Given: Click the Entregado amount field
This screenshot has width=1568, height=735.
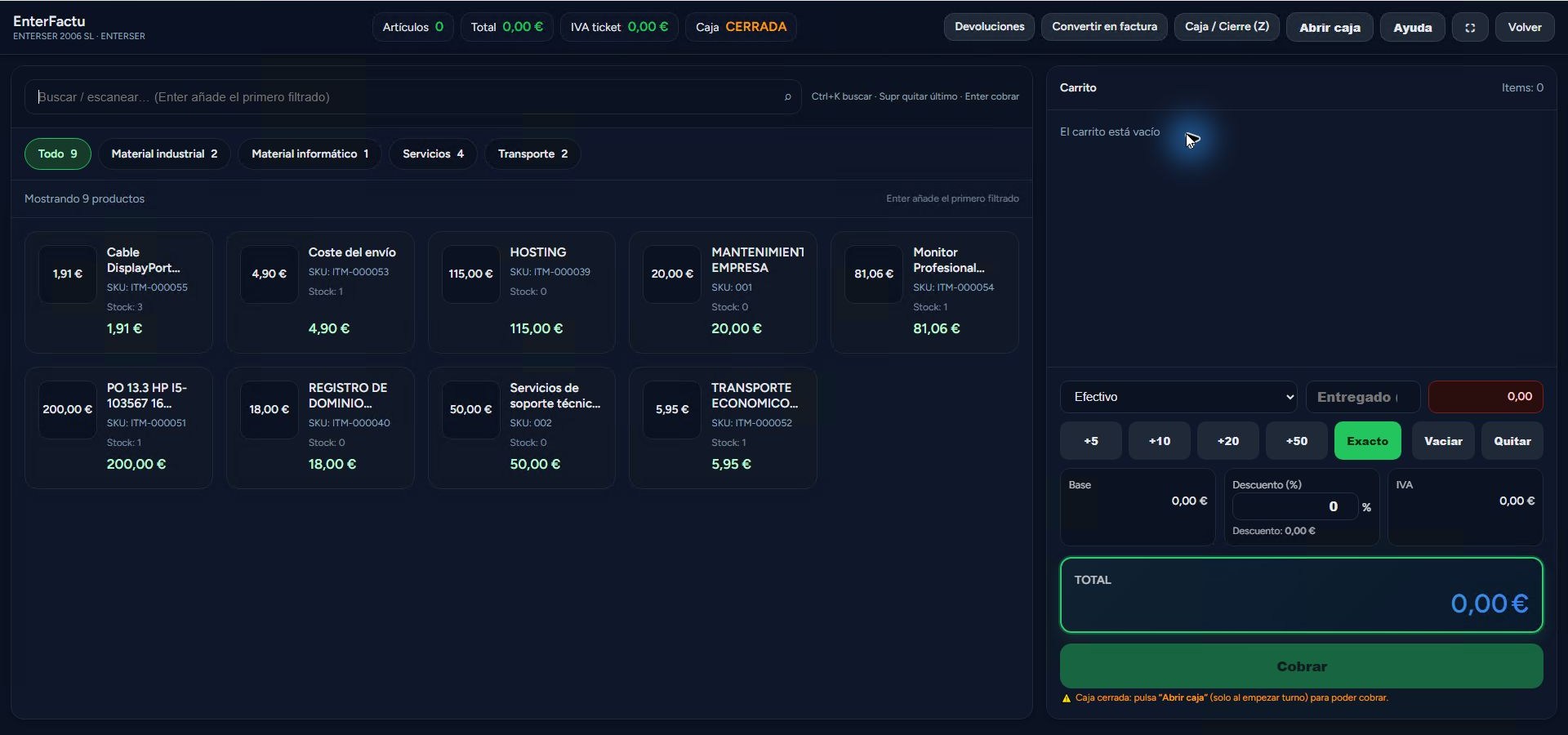Looking at the screenshot, I should (x=1363, y=397).
